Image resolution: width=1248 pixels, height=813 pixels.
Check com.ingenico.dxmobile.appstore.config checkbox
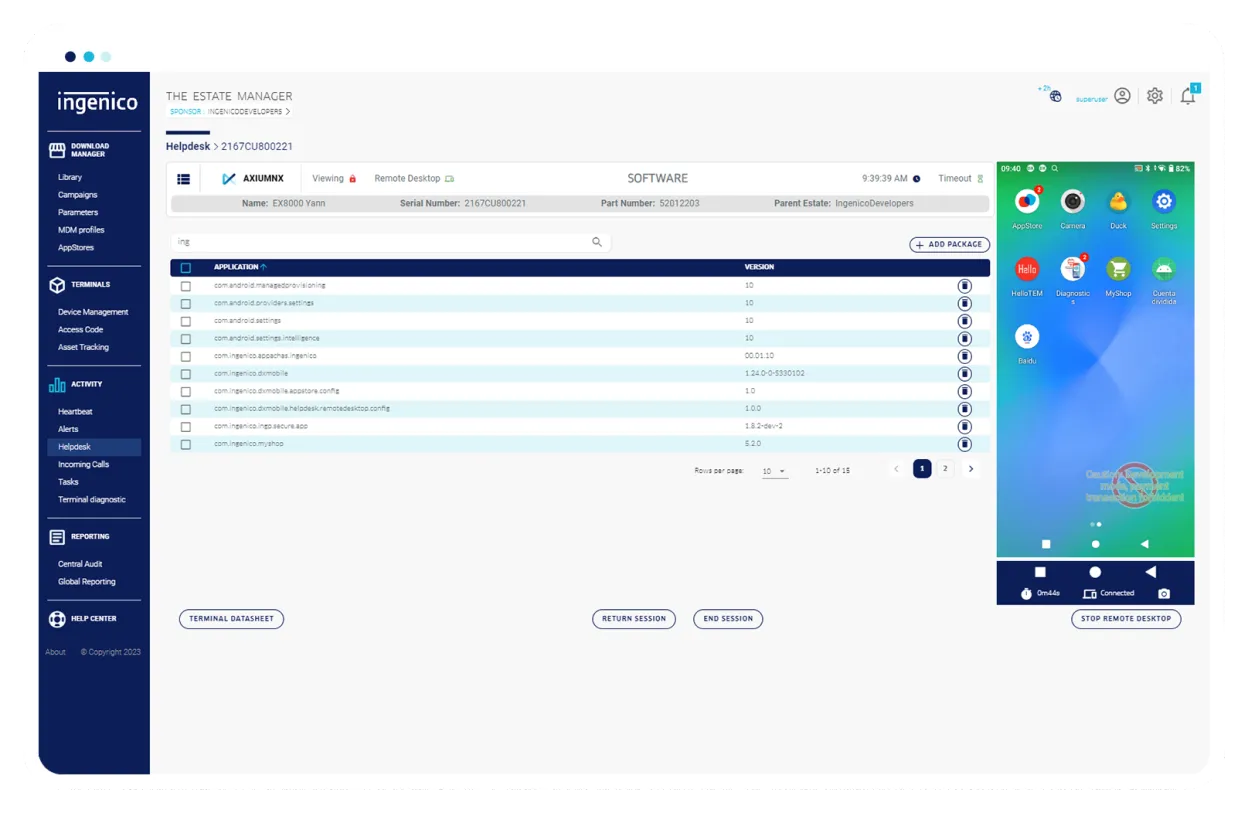tap(186, 391)
